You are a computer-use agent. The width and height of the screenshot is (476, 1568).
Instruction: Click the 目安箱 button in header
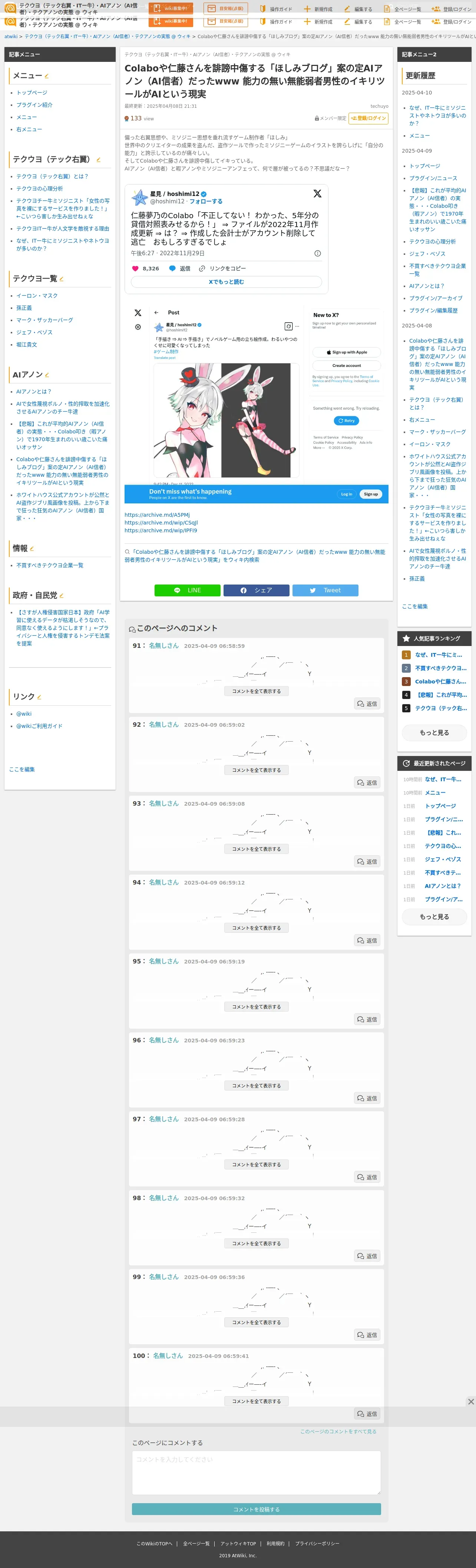(225, 9)
